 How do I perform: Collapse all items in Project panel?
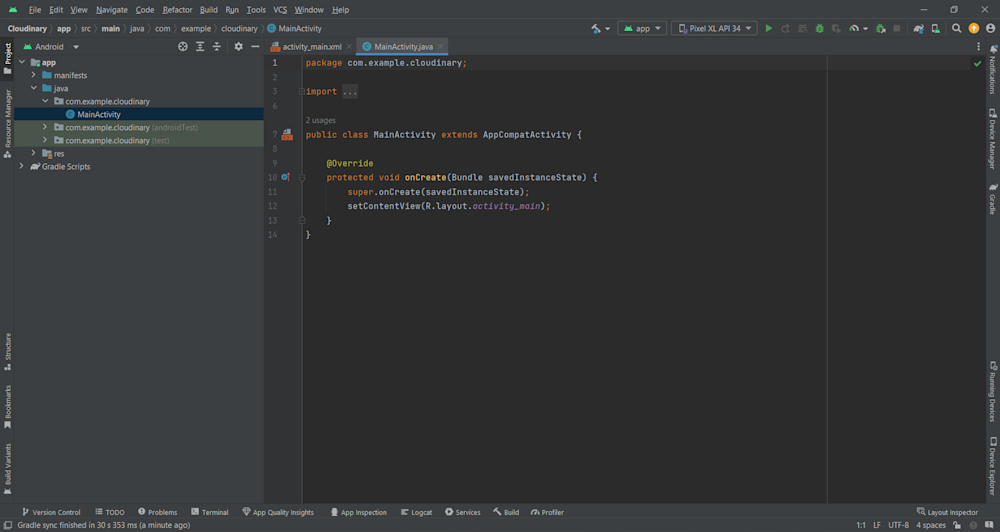point(217,47)
